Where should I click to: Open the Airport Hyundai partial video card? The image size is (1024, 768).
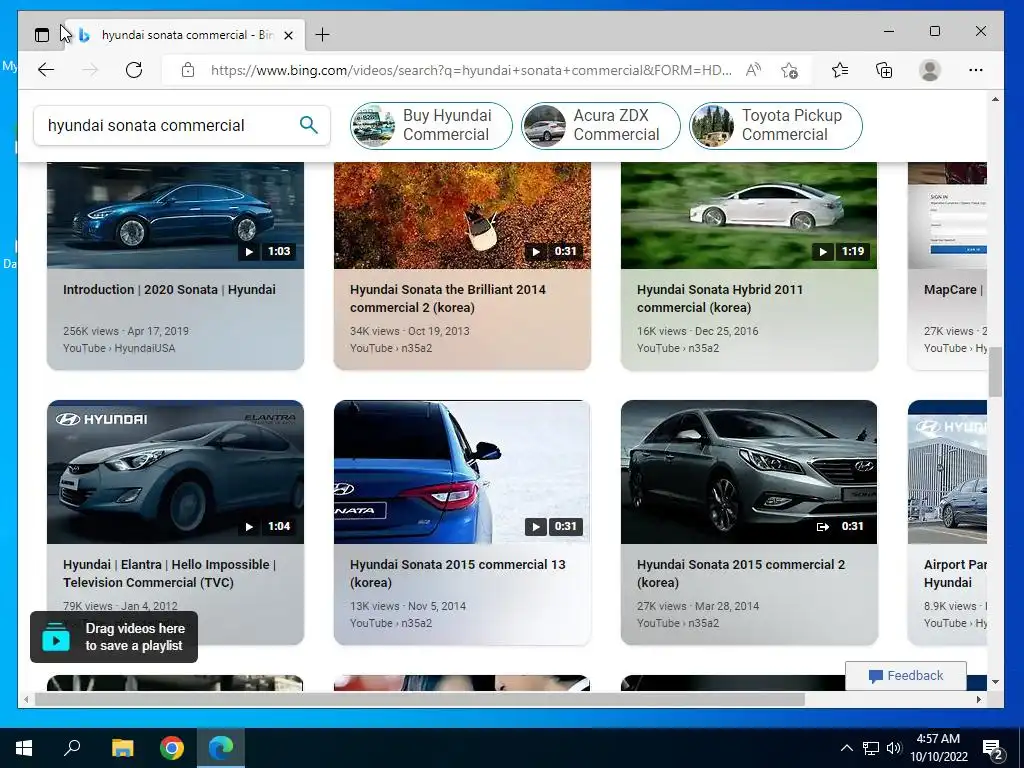tap(947, 522)
